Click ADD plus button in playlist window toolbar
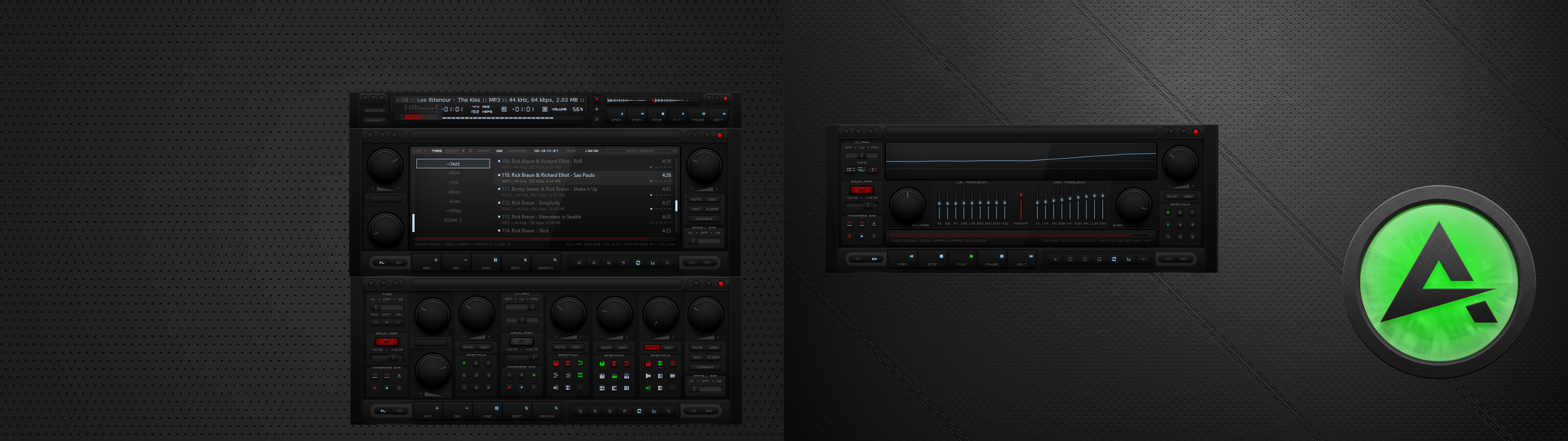This screenshot has height=441, width=1568. tap(427, 263)
